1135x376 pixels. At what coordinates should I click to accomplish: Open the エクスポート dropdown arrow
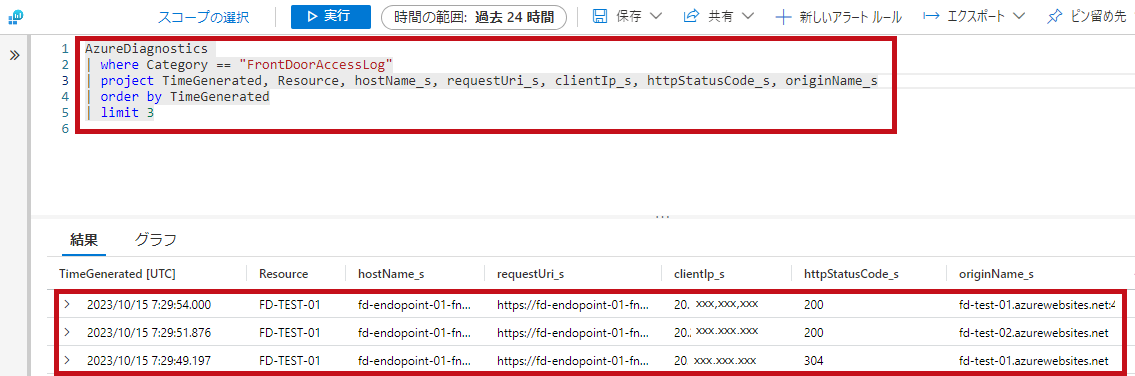tap(1018, 17)
